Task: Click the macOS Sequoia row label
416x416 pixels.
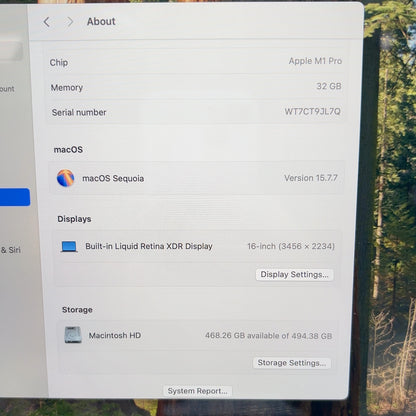Action: [x=113, y=178]
